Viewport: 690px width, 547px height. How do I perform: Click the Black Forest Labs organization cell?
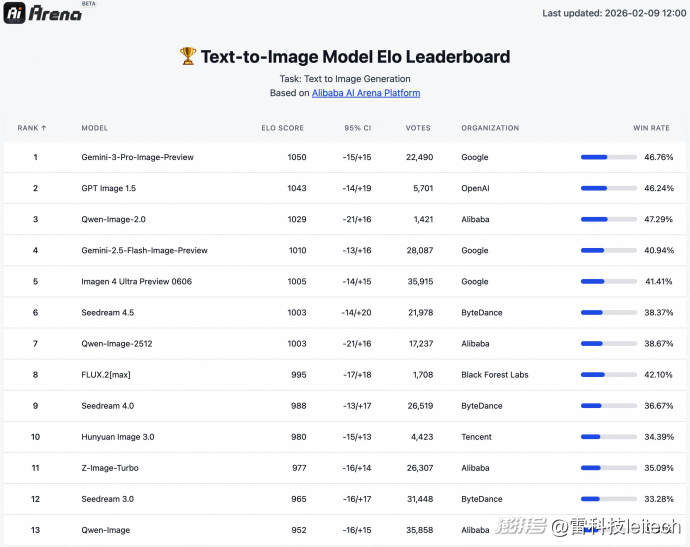click(494, 375)
